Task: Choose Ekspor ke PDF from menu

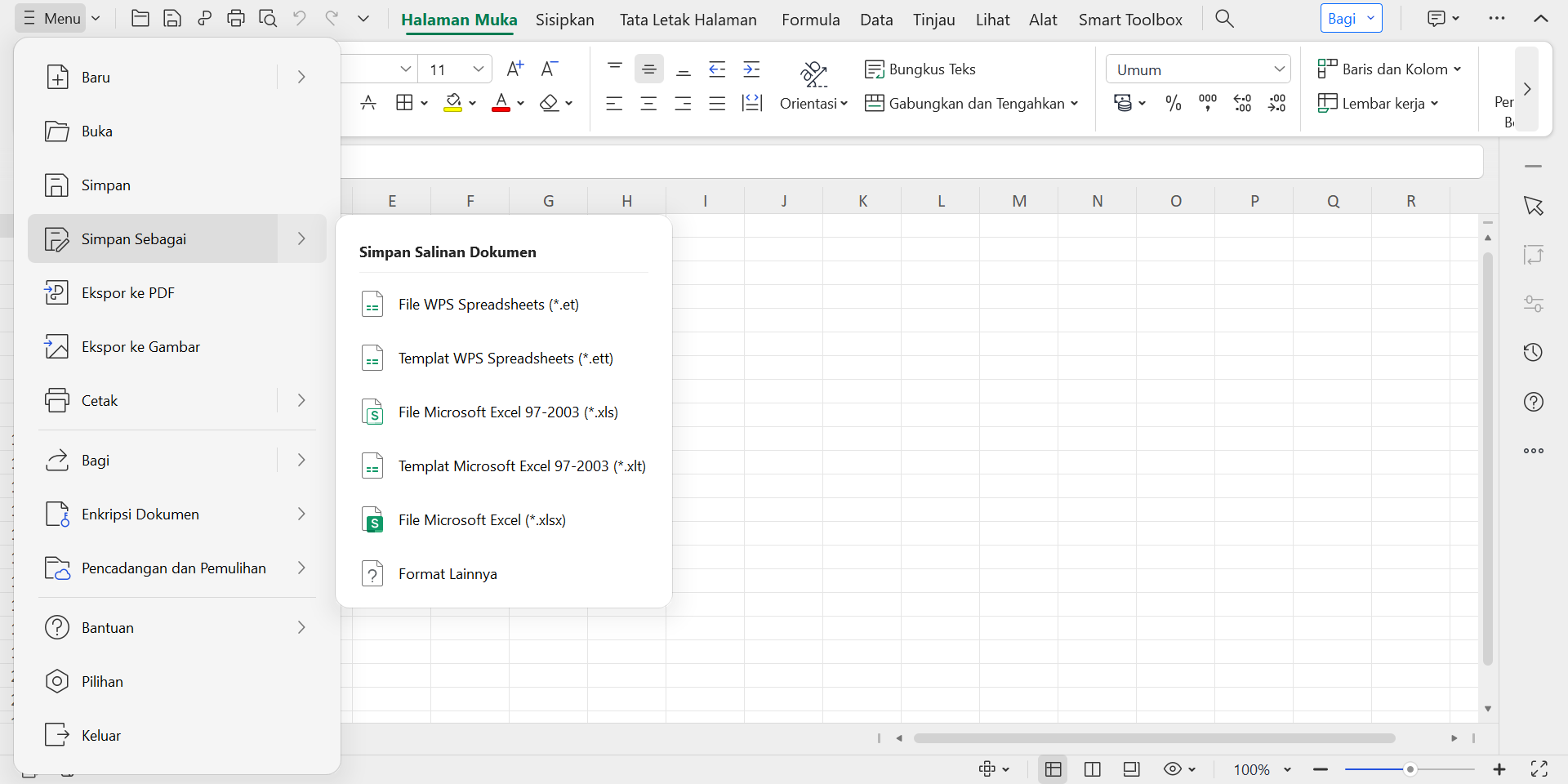Action: [177, 292]
